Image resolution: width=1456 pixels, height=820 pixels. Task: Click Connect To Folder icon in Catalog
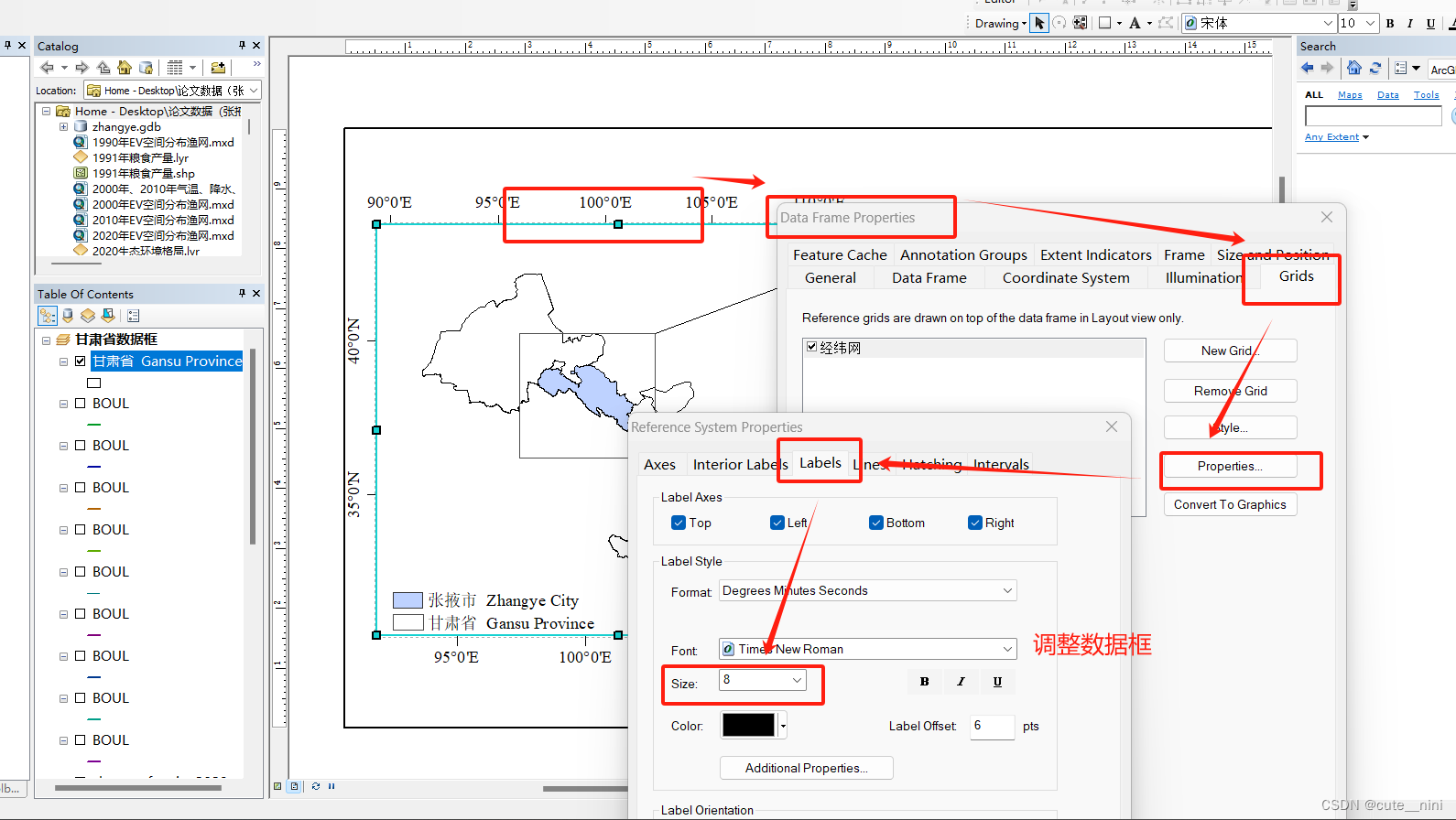(218, 68)
